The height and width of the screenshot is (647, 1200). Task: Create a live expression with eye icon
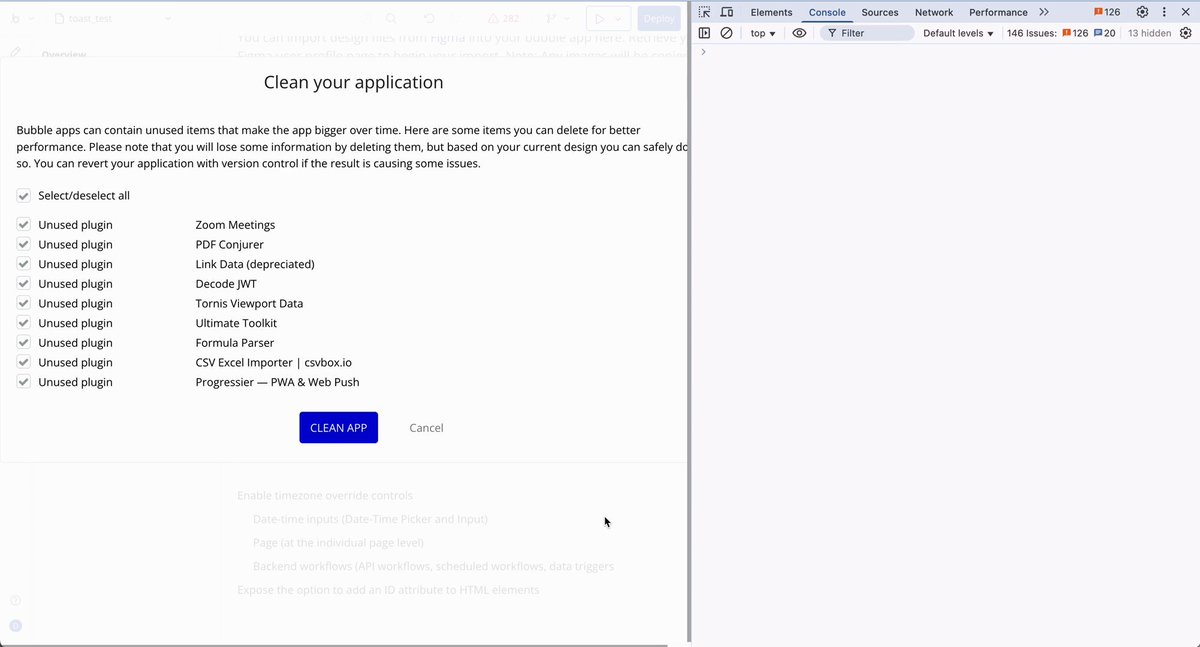[x=799, y=33]
